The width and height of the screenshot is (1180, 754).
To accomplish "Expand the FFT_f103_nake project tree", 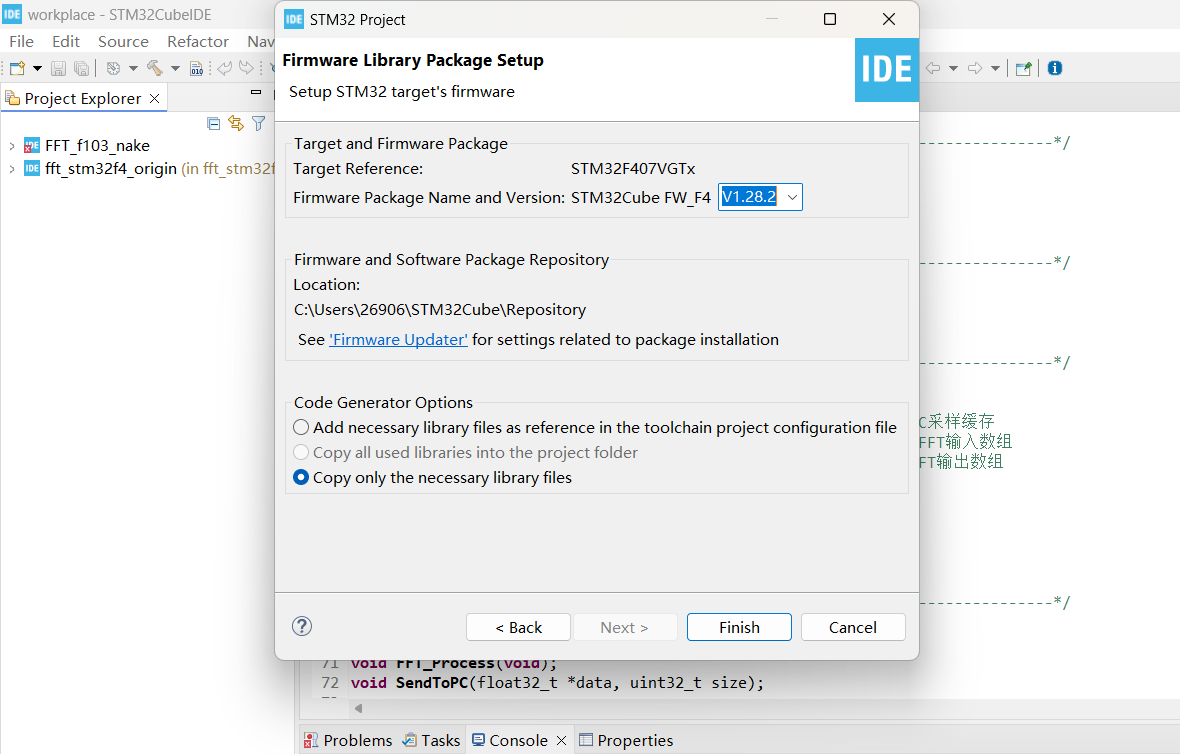I will tap(11, 146).
